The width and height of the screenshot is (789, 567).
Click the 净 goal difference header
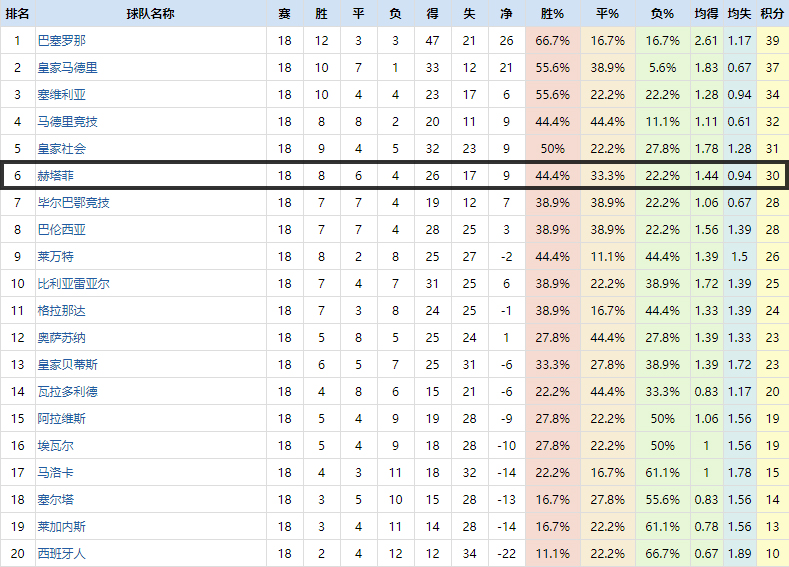point(506,14)
